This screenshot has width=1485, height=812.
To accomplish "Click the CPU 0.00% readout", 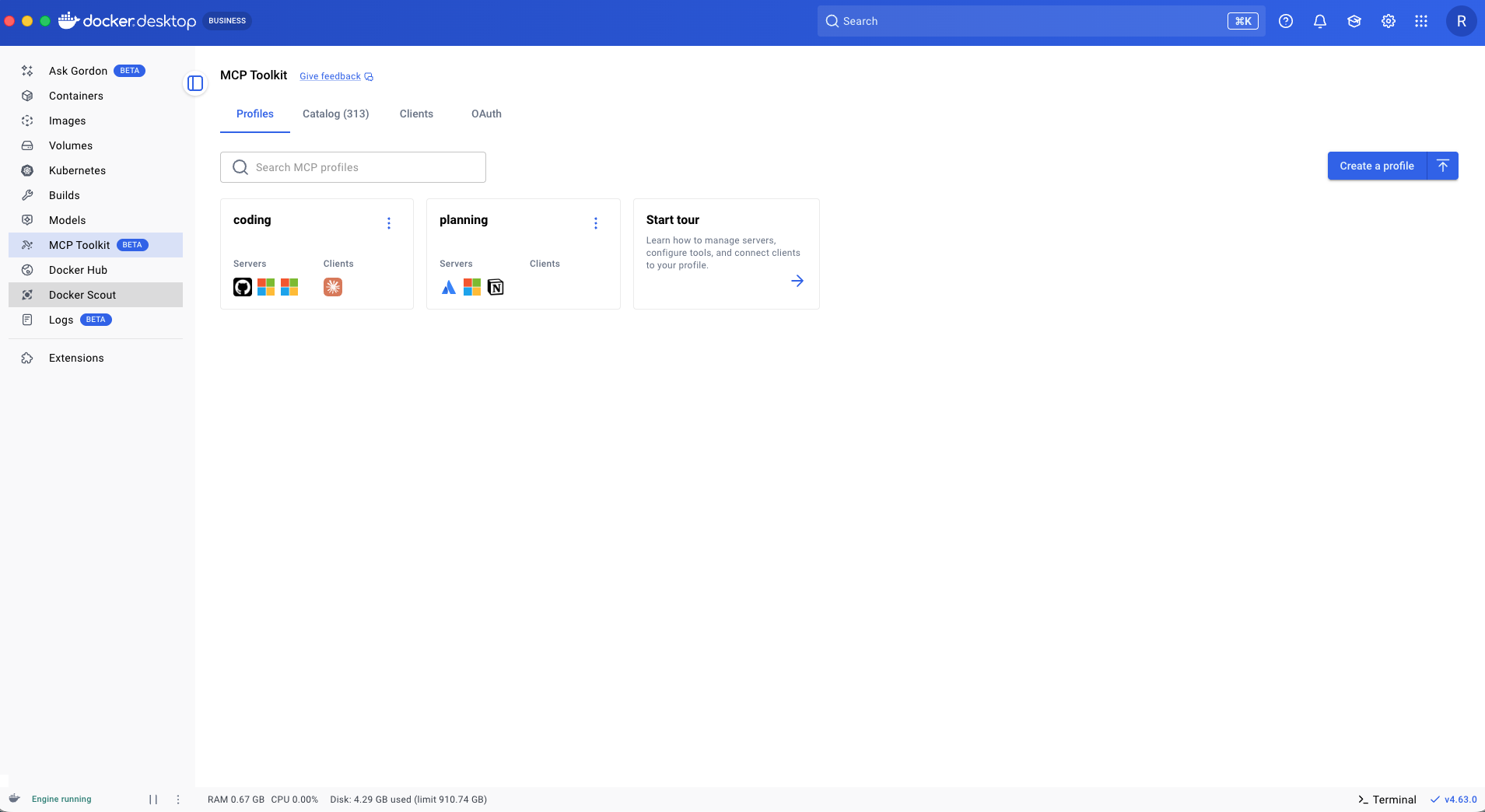I will coord(295,800).
